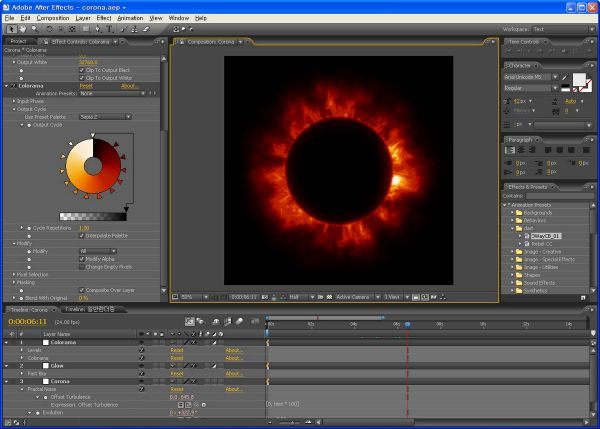This screenshot has height=429, width=600.
Task: Toggle Colorama effect enable switch
Action: tap(14, 86)
